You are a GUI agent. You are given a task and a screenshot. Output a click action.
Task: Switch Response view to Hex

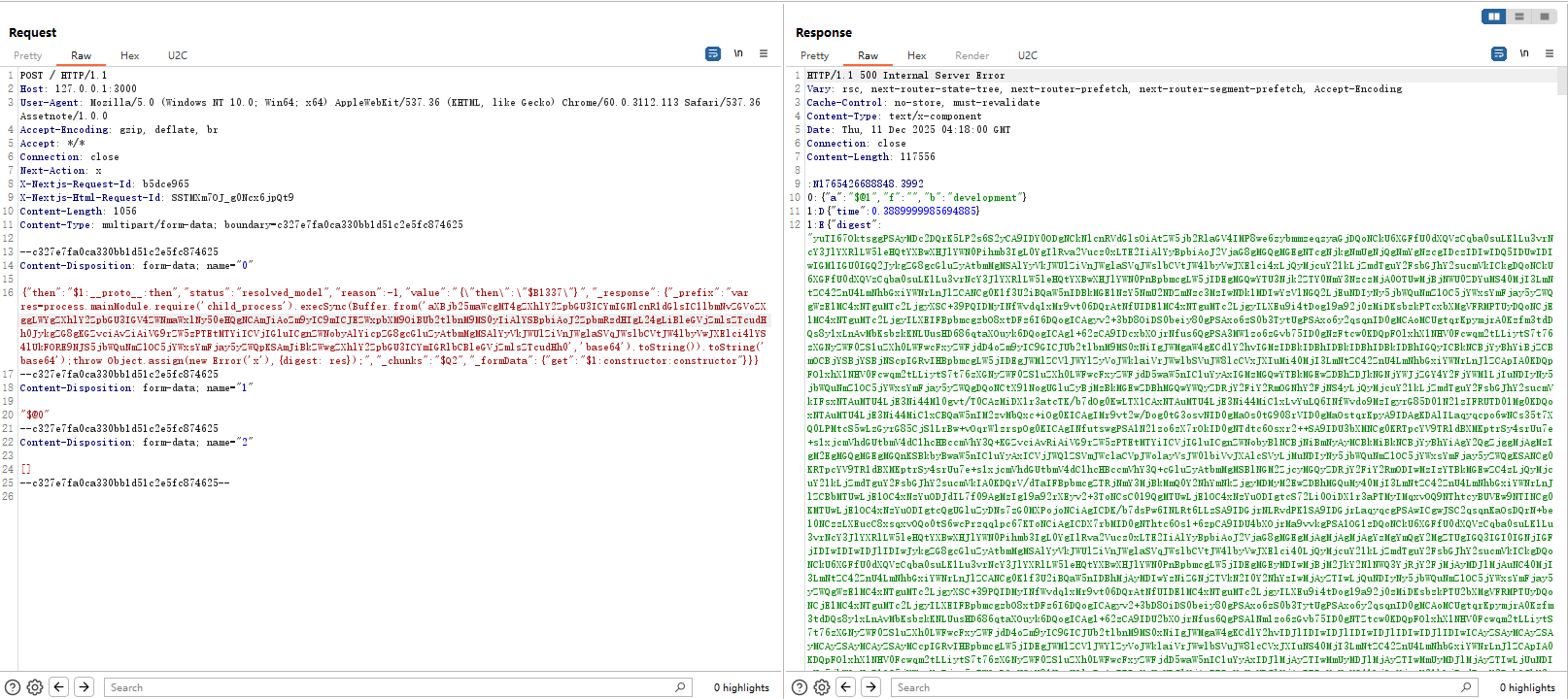point(916,56)
